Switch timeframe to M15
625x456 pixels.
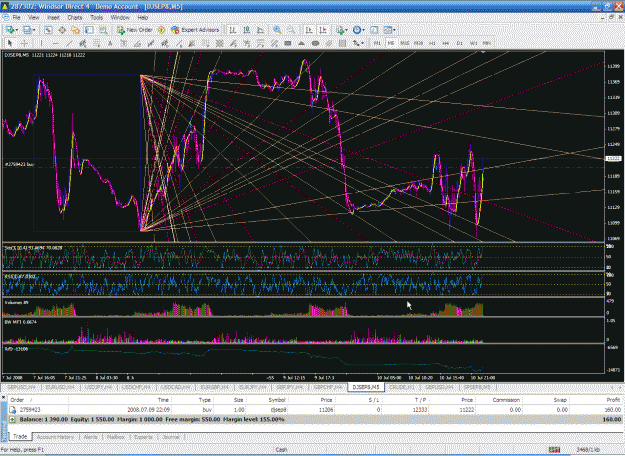click(405, 43)
